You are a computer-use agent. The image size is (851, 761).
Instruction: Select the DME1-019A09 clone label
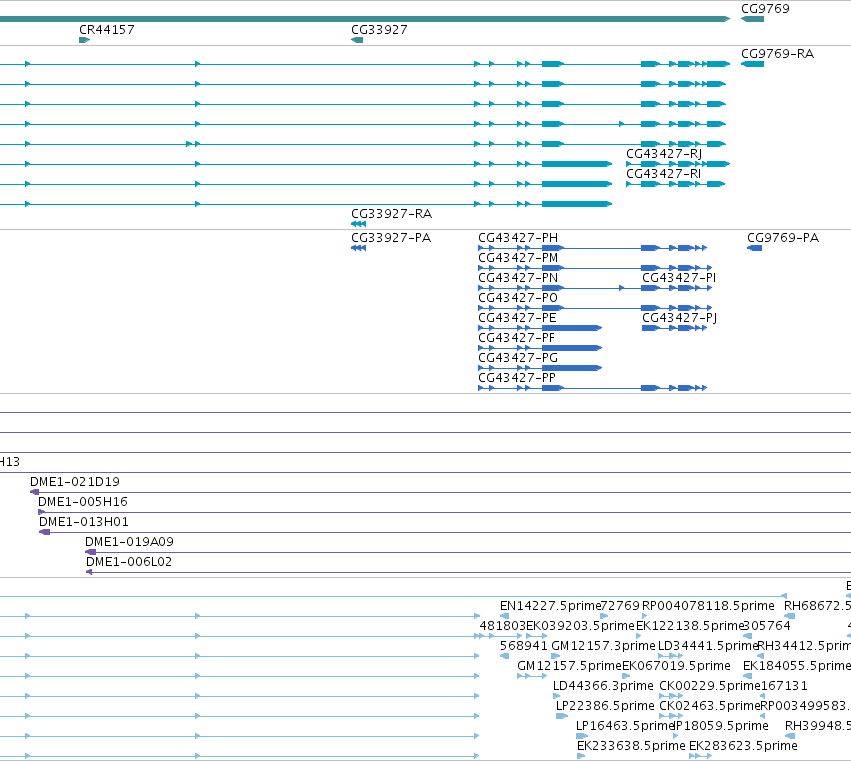point(129,542)
